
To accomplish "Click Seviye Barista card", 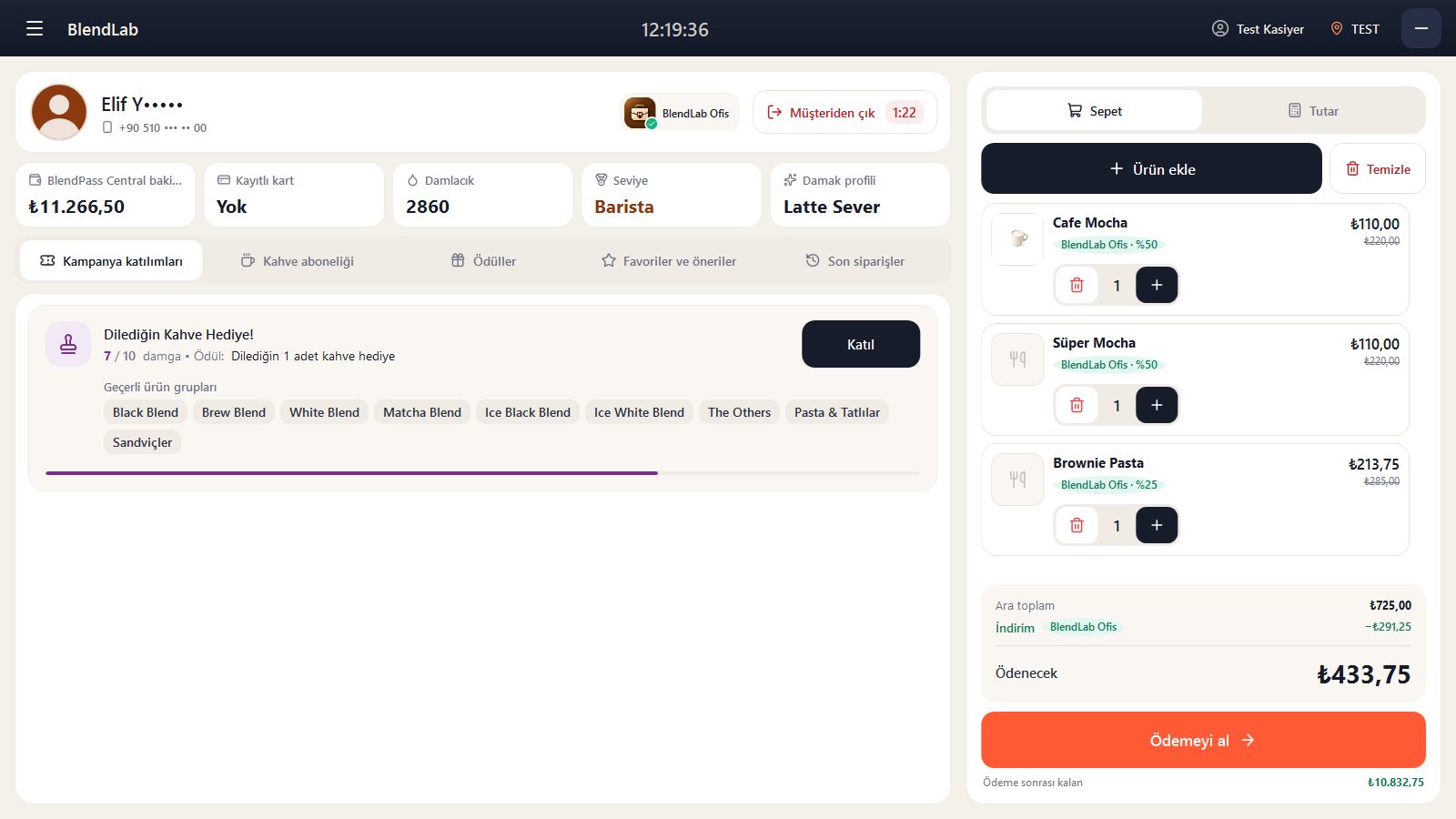I will (x=672, y=195).
